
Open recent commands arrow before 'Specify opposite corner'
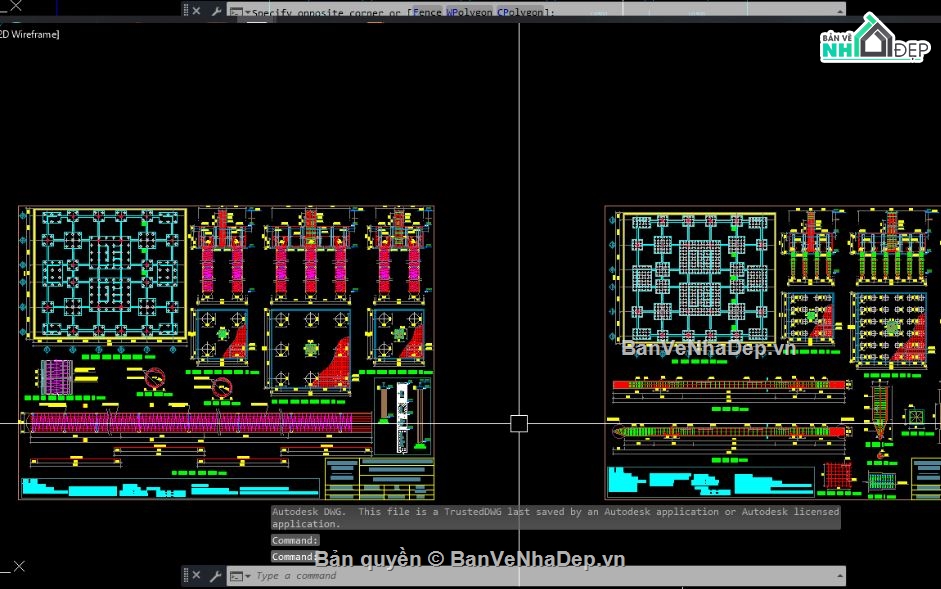pyautogui.click(x=247, y=12)
